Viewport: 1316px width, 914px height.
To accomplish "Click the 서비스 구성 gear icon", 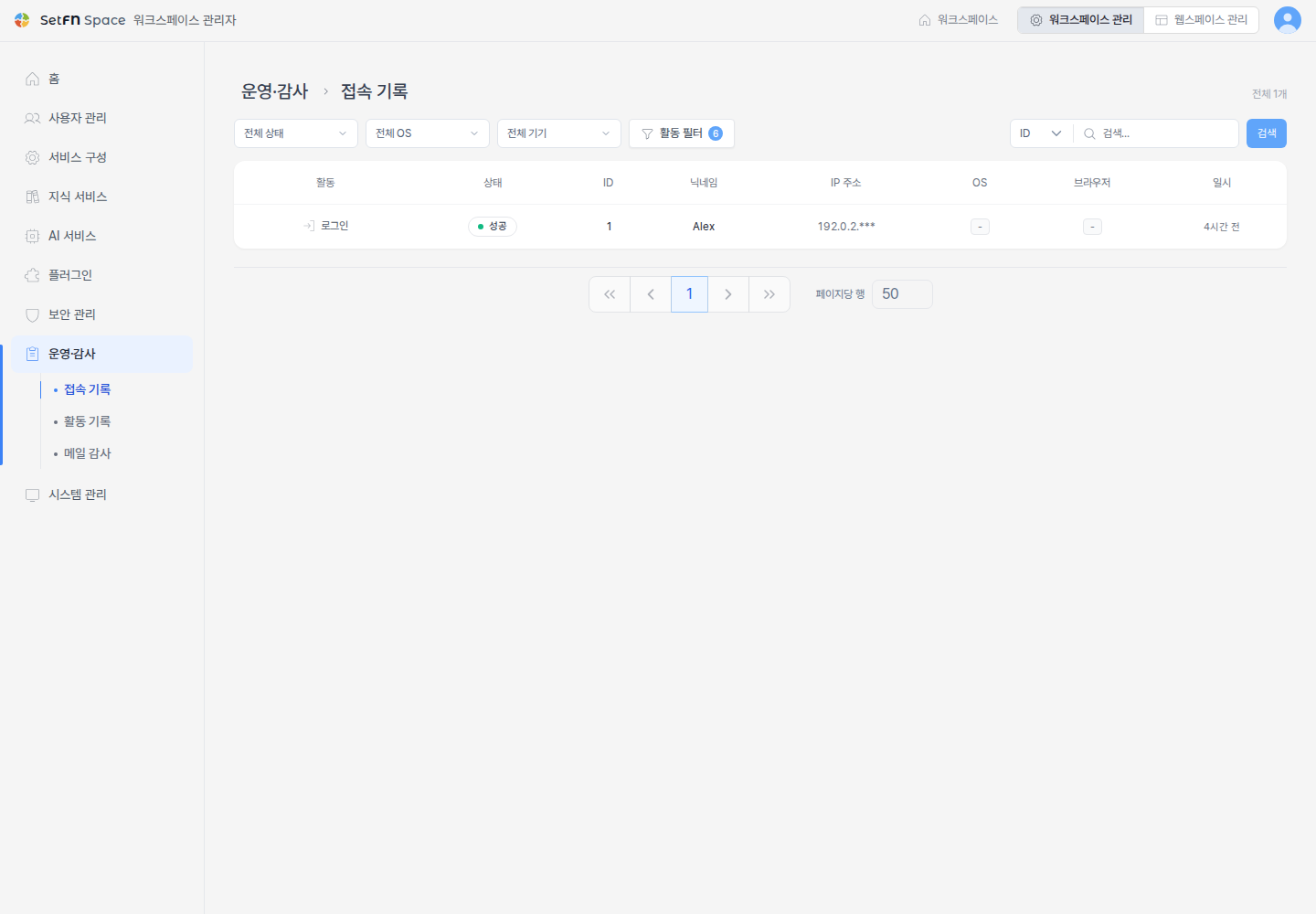I will pos(32,157).
